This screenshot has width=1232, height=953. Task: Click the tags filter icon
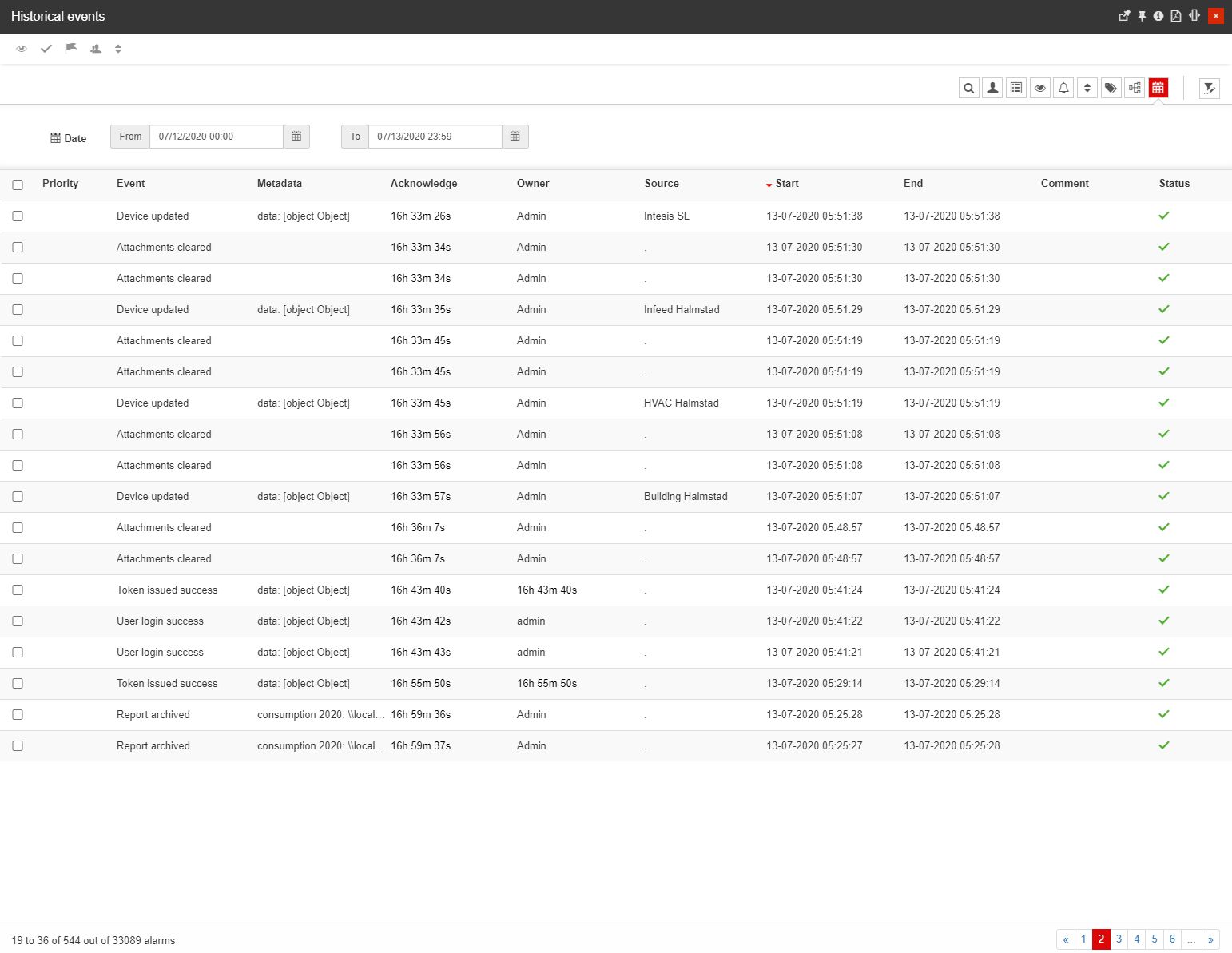pyautogui.click(x=1111, y=89)
